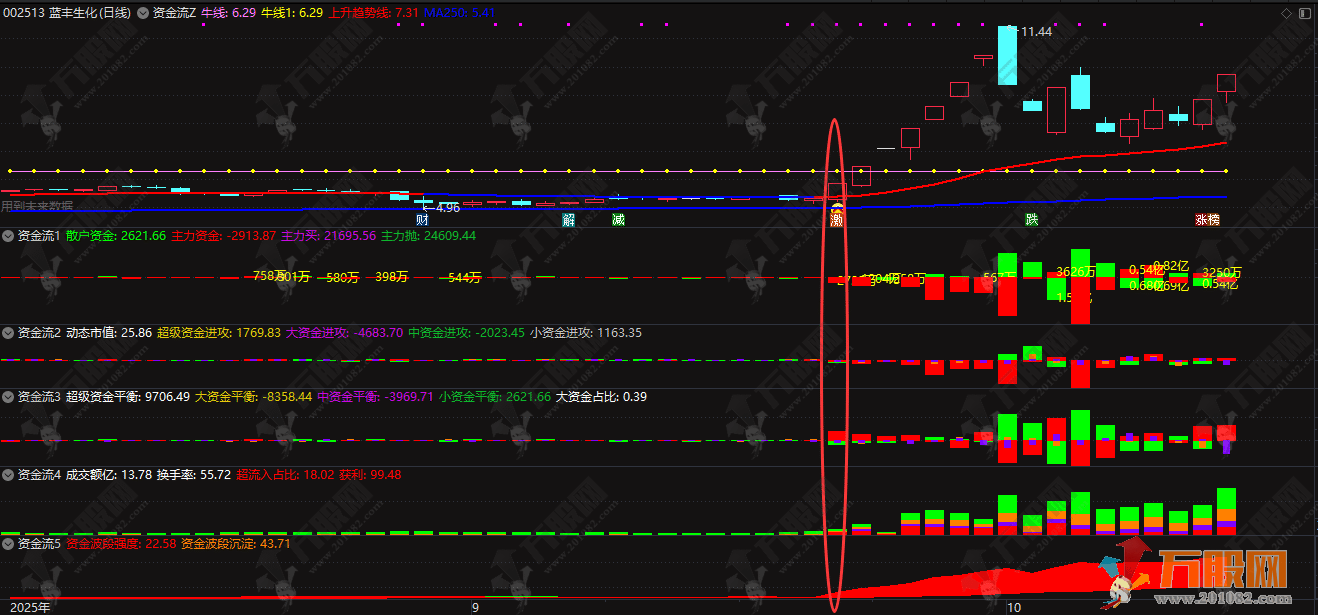Click the 激 info marker on chart

[x=837, y=219]
